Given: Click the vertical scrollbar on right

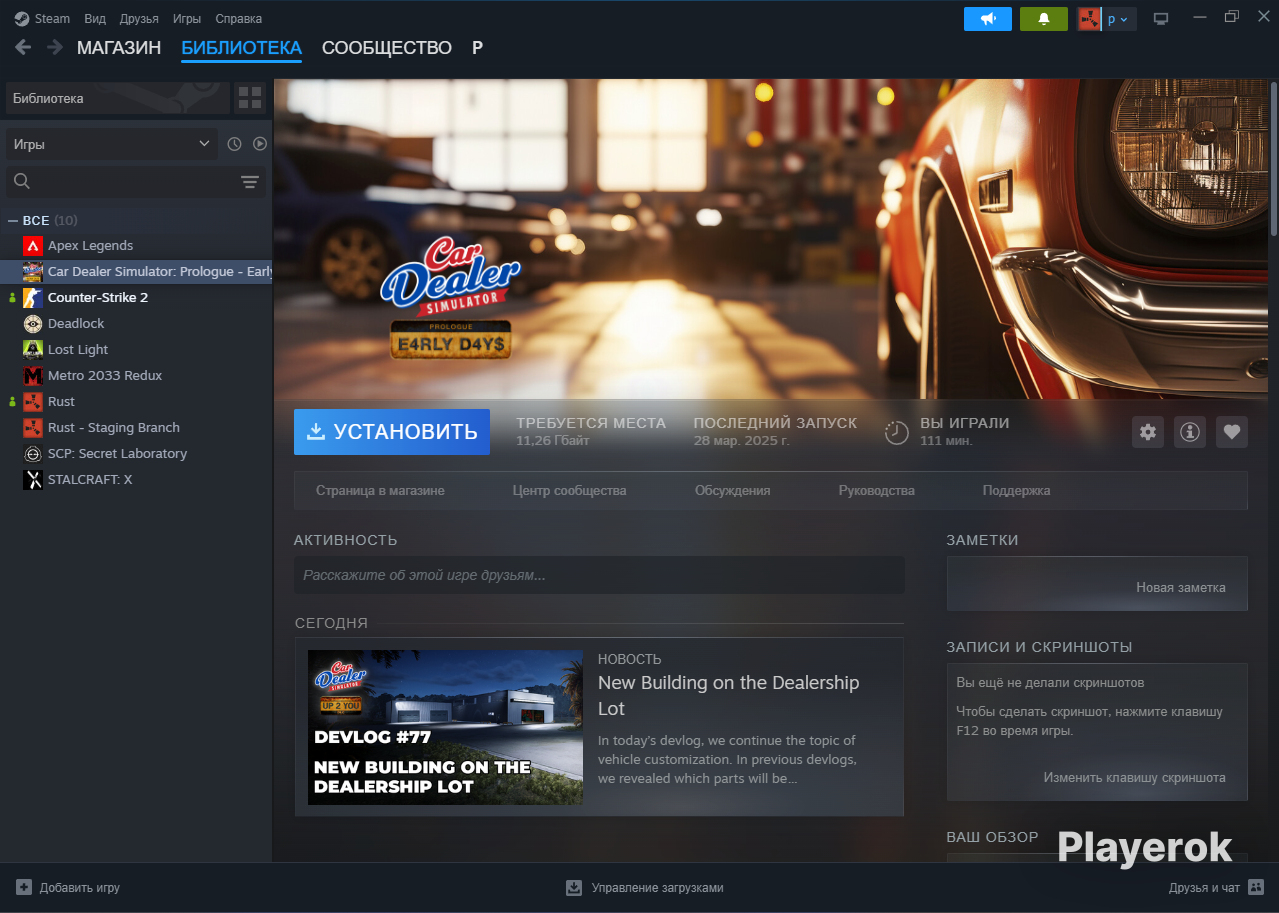Looking at the screenshot, I should [1274, 160].
